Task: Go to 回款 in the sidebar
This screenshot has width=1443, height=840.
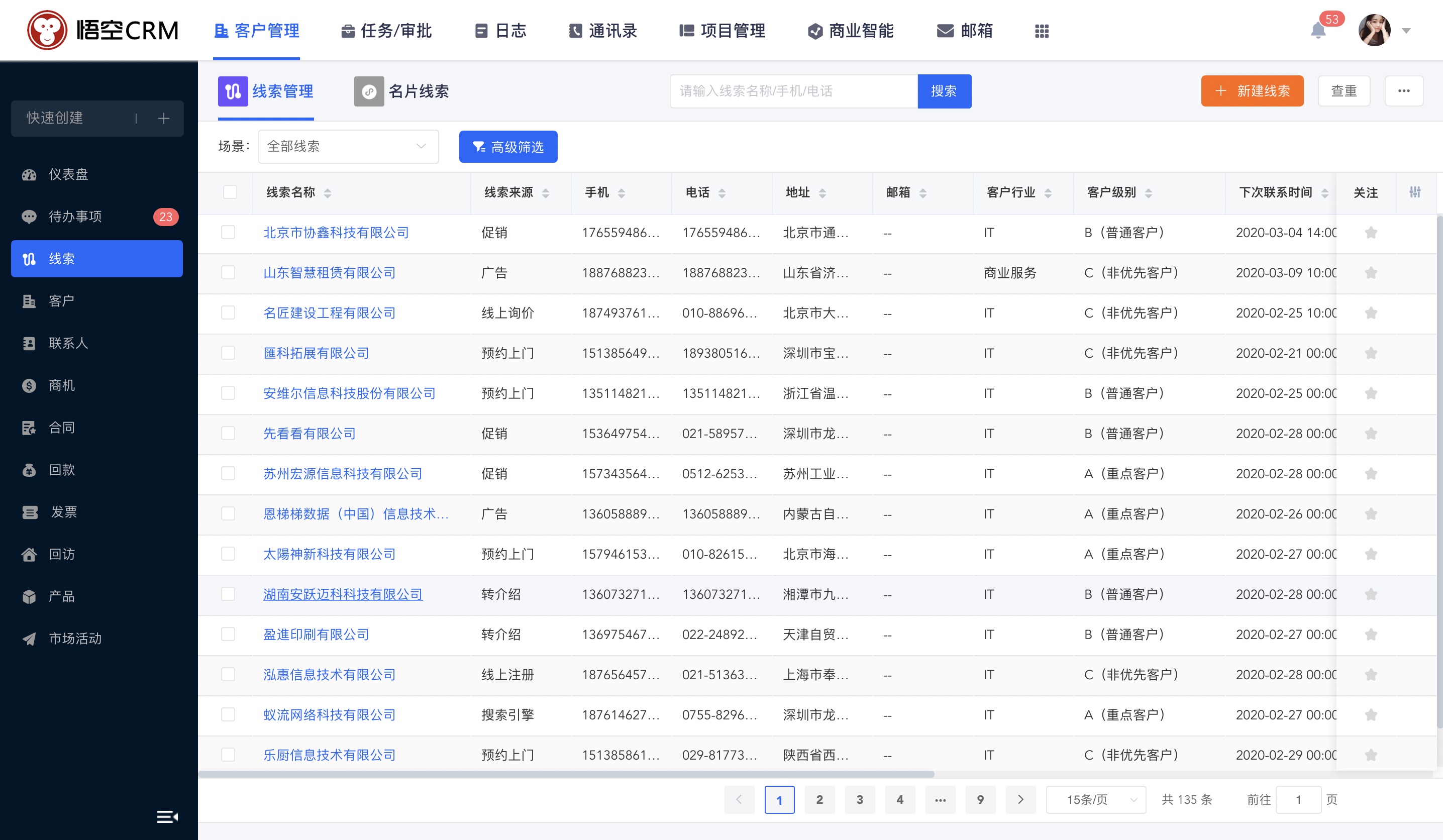Action: 62,470
